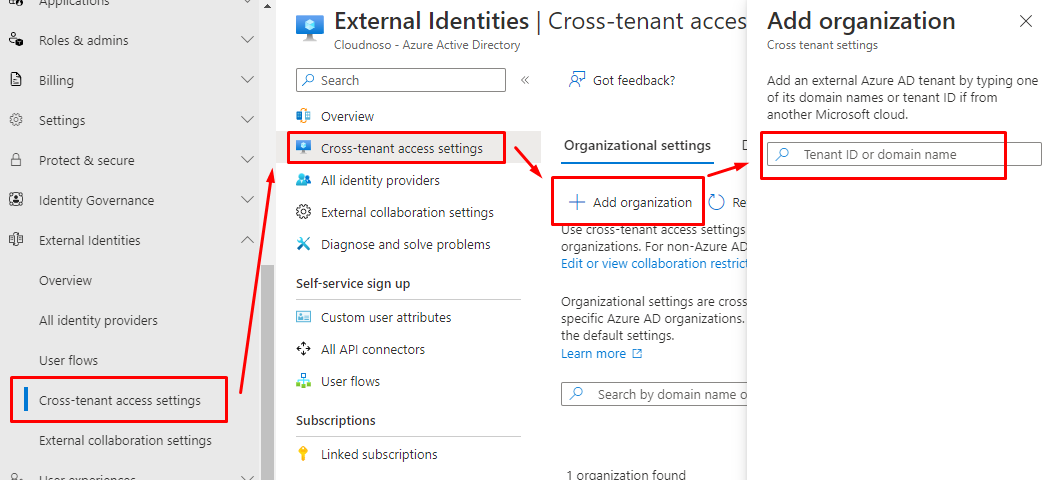This screenshot has width=1056, height=480.
Task: Close the Add organization panel
Action: [1025, 21]
